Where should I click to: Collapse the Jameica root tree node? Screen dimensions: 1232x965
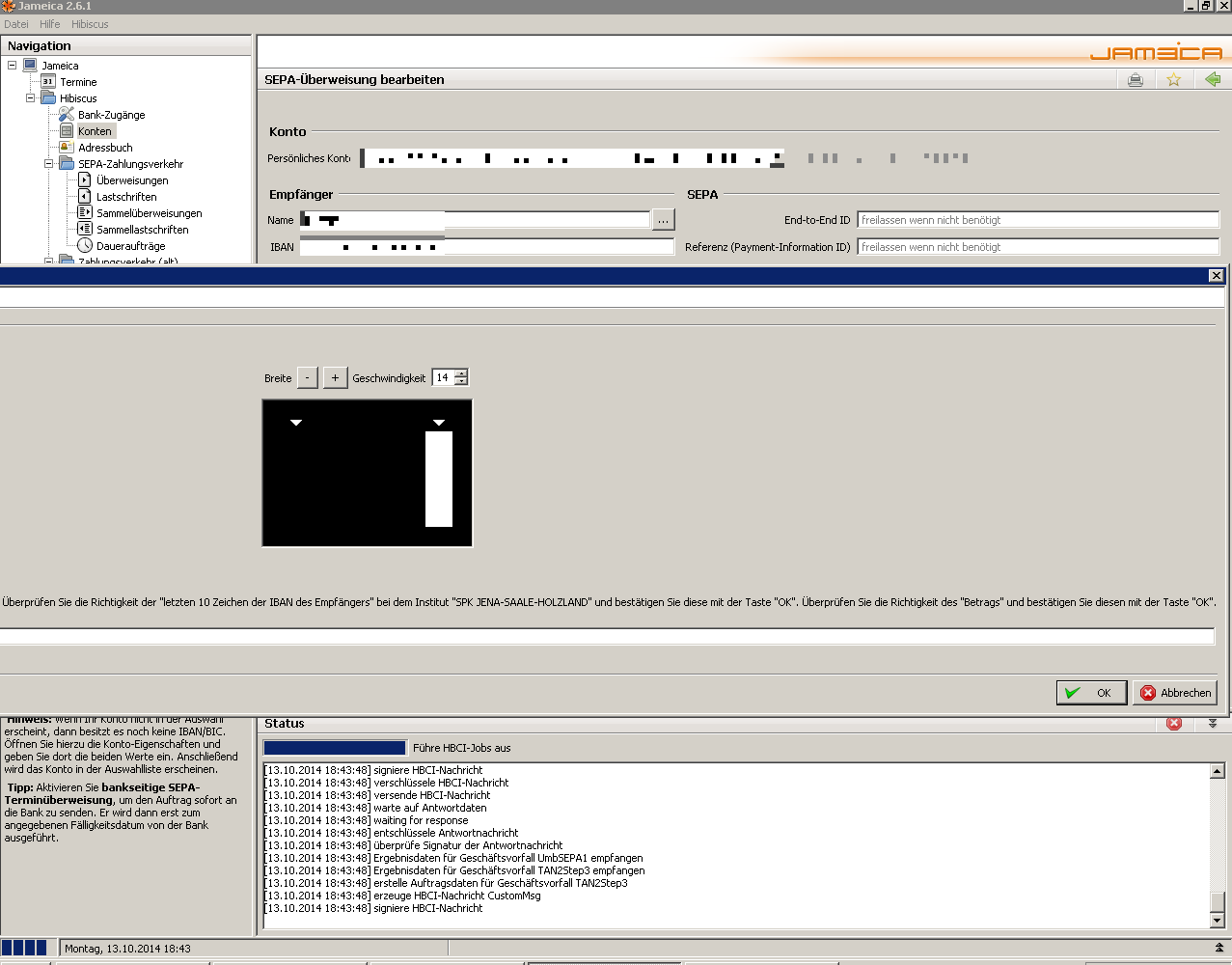[13, 66]
